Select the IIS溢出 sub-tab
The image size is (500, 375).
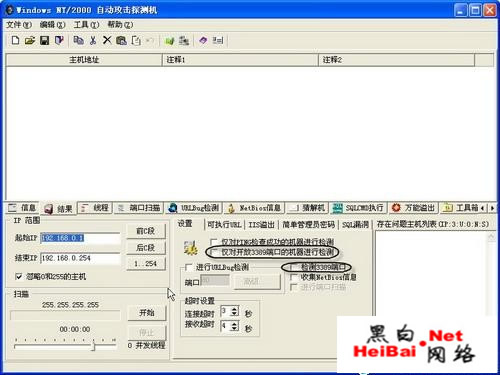[262, 225]
